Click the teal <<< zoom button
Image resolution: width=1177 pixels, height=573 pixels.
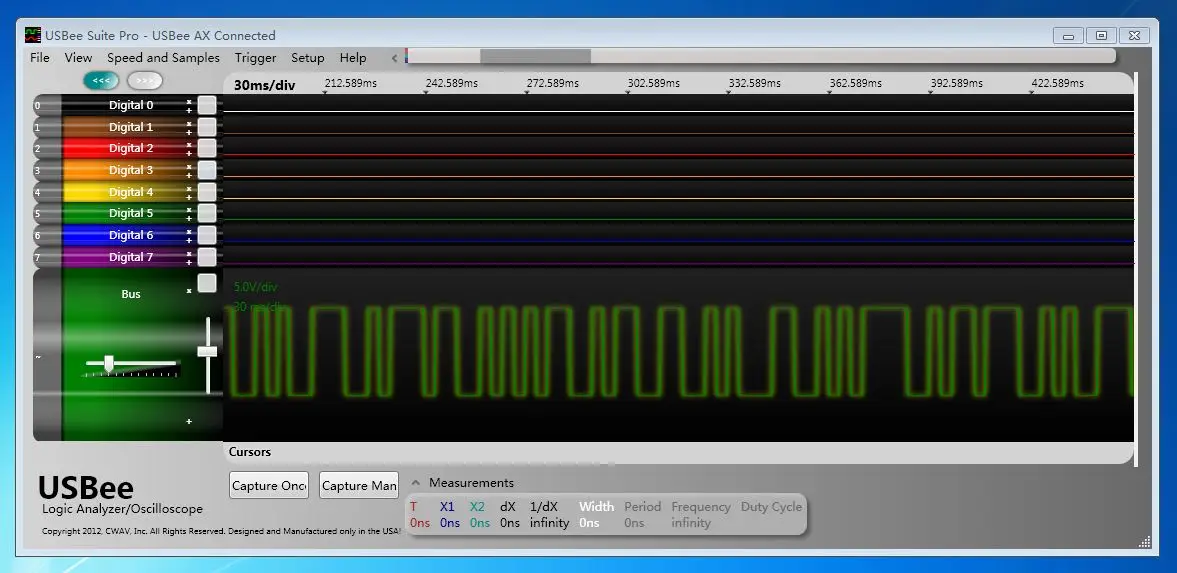coord(101,80)
